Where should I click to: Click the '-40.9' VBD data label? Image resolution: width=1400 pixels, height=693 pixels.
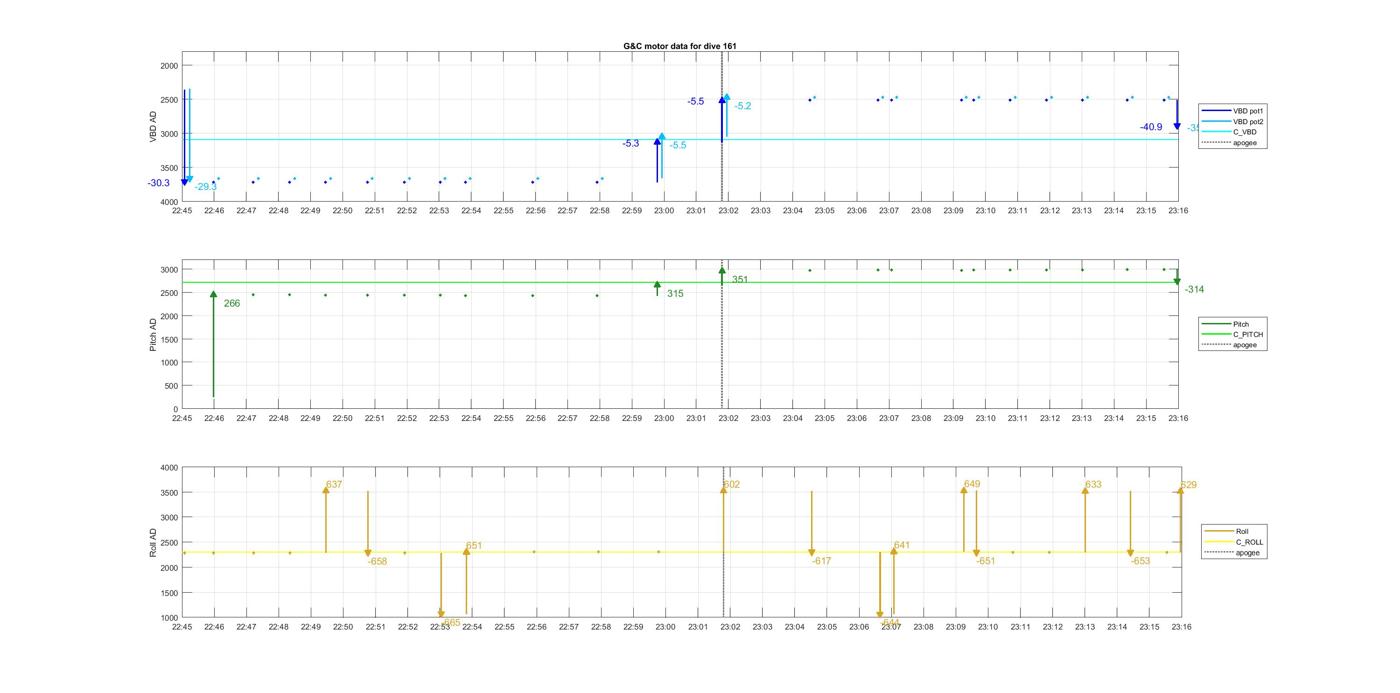click(1151, 127)
